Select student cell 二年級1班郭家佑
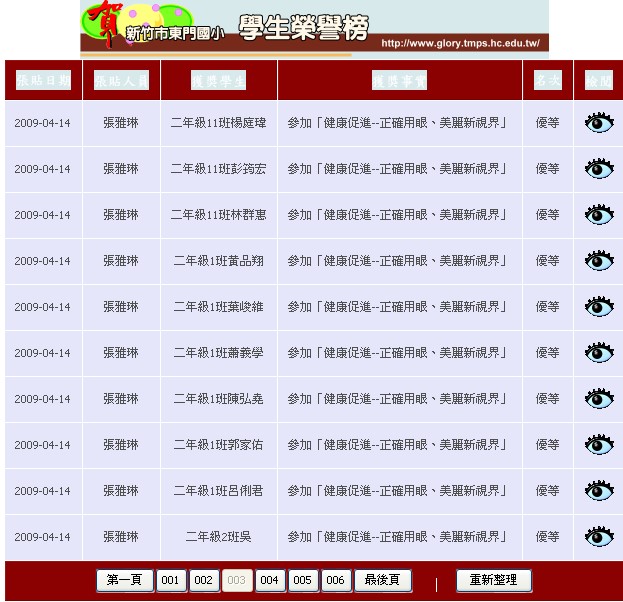This screenshot has height=602, width=623. coord(218,445)
